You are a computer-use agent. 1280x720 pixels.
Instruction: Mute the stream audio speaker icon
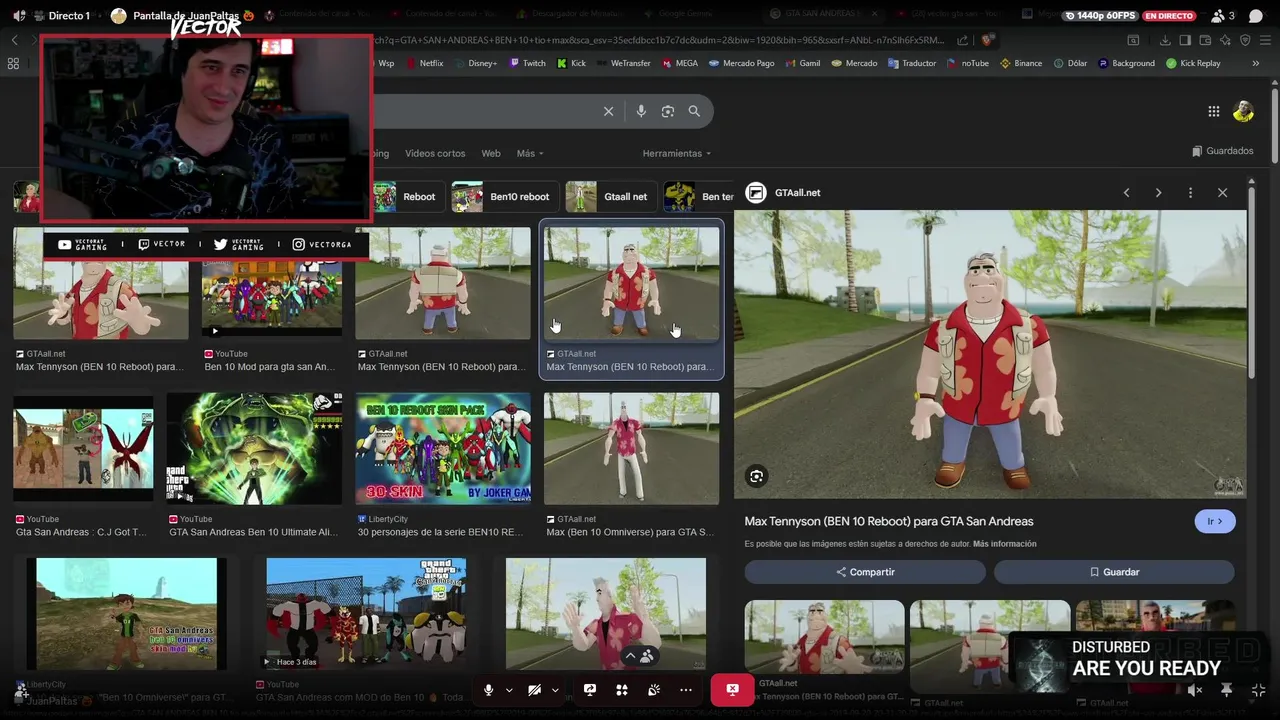pos(1195,690)
